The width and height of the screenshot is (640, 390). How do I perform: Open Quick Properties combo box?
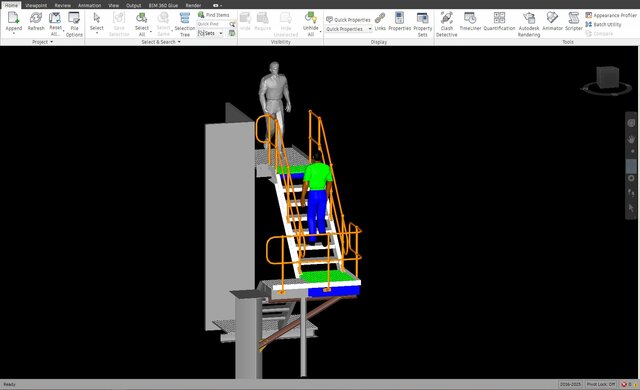pos(349,29)
